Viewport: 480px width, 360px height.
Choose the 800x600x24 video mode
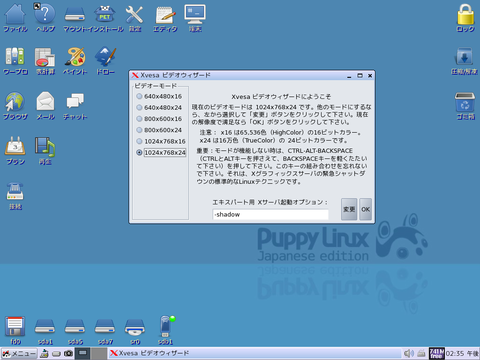[x=159, y=130]
